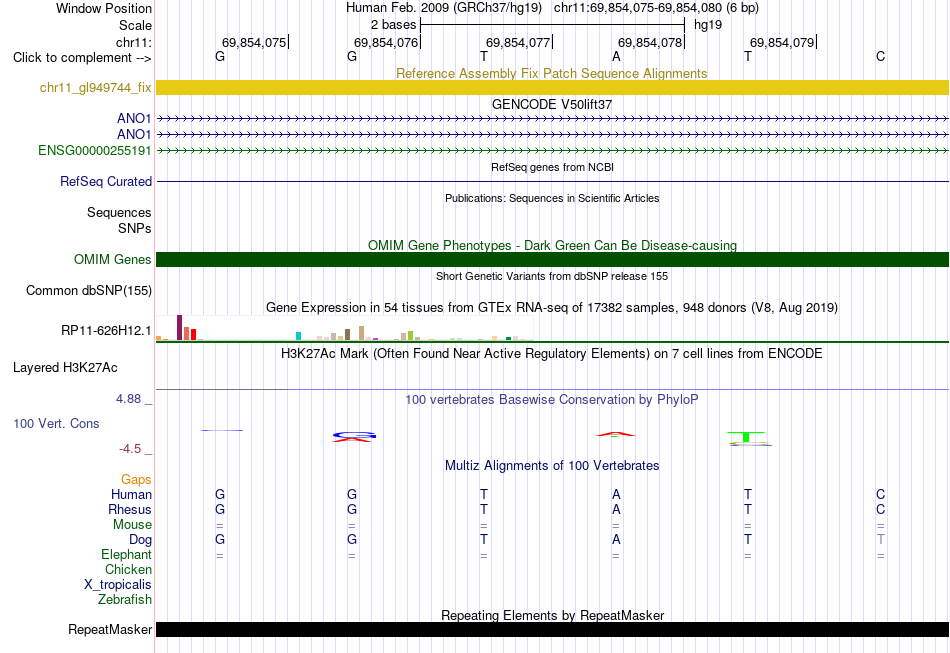Click position marker 69,854,079
The height and width of the screenshot is (653, 950).
783,42
